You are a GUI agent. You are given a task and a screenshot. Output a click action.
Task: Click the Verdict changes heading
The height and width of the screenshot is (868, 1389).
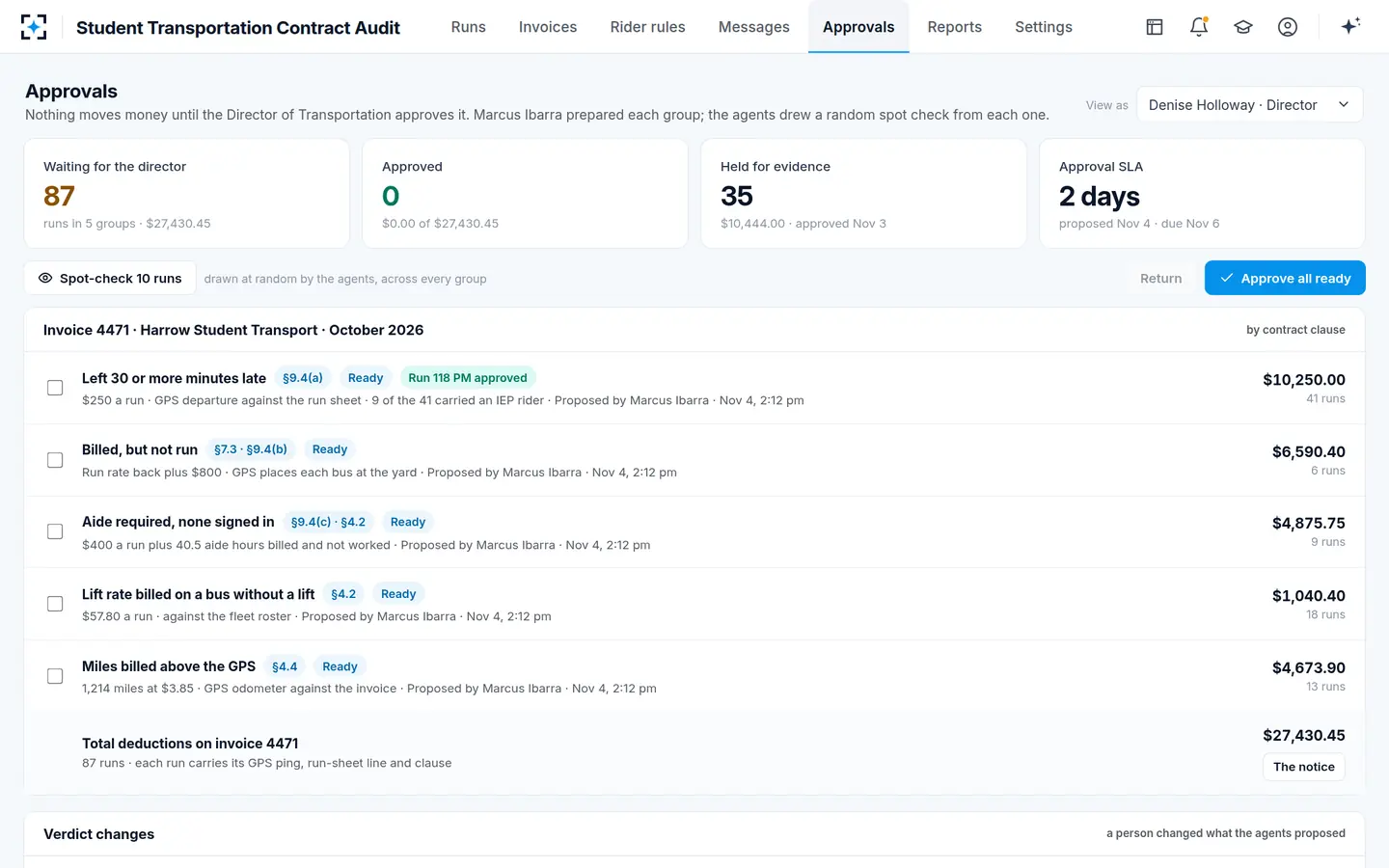tap(98, 834)
